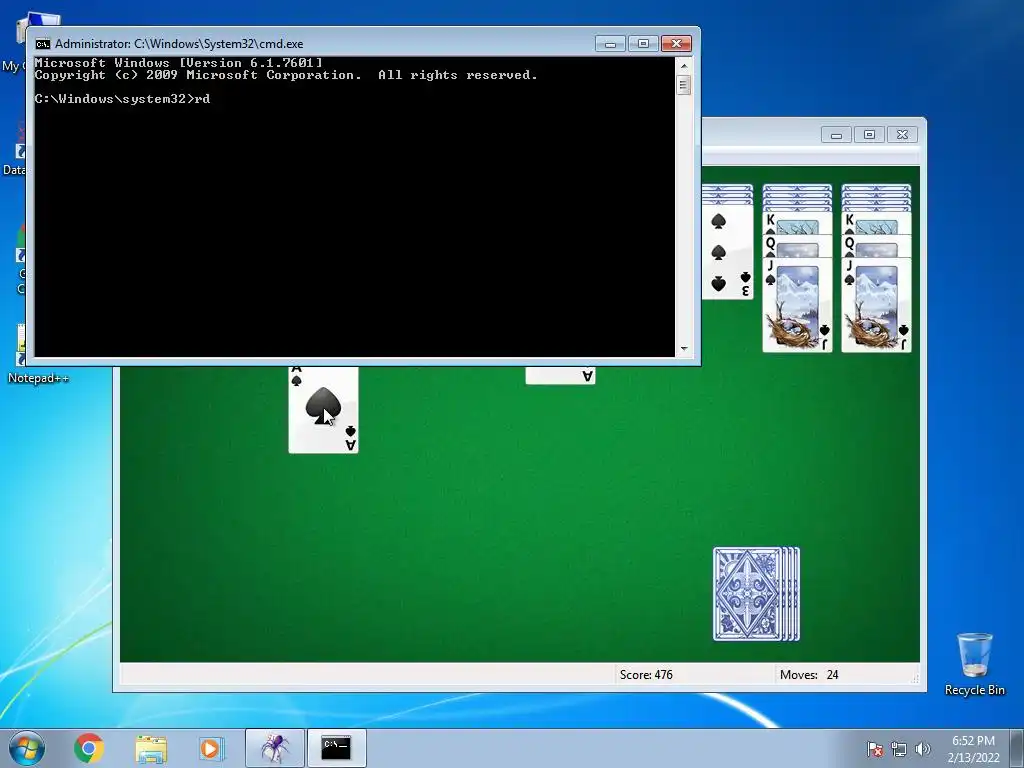Image resolution: width=1024 pixels, height=768 pixels.
Task: Open the Windows Start menu orb
Action: pyautogui.click(x=27, y=748)
